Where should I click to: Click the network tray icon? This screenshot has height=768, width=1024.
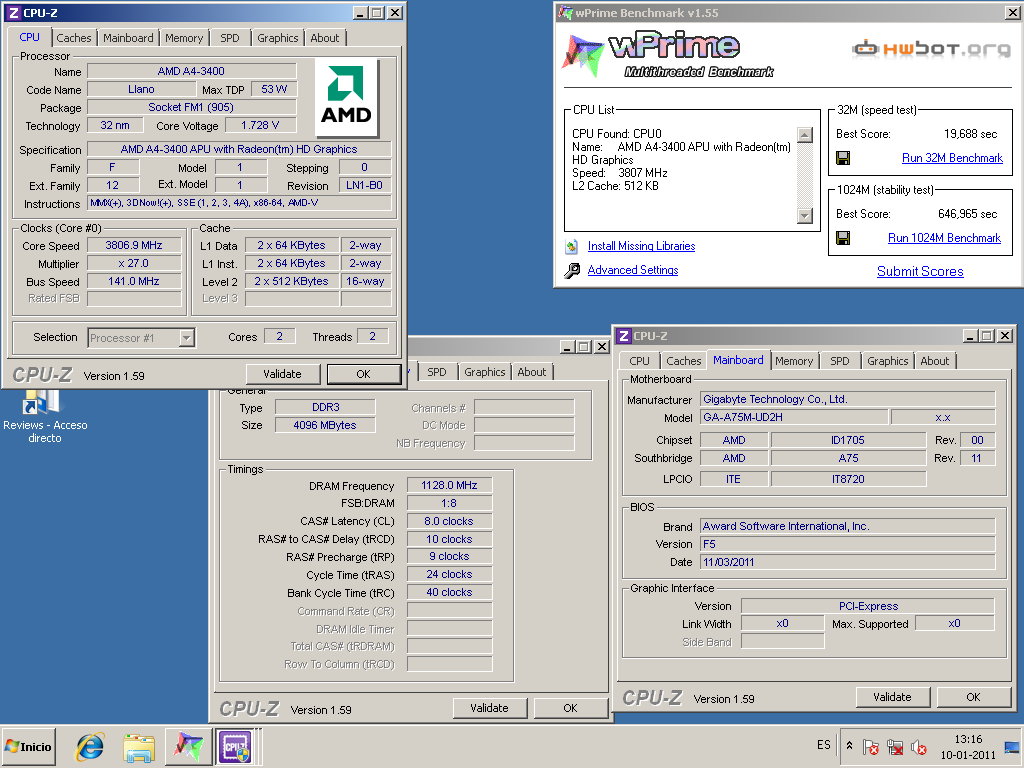[x=895, y=746]
